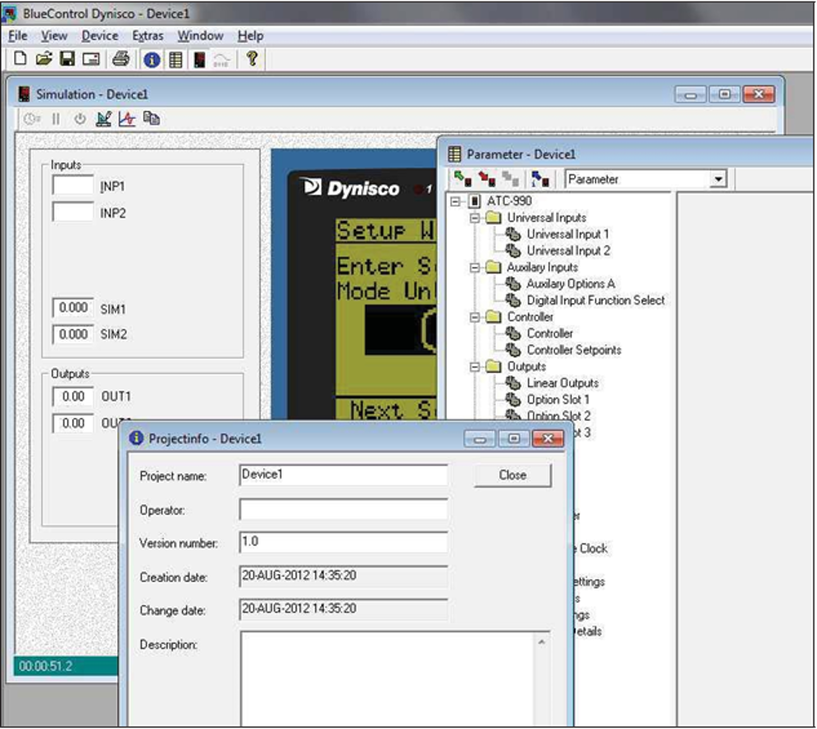Open the Extras menu
Viewport: 817px width, 729px height.
[147, 36]
